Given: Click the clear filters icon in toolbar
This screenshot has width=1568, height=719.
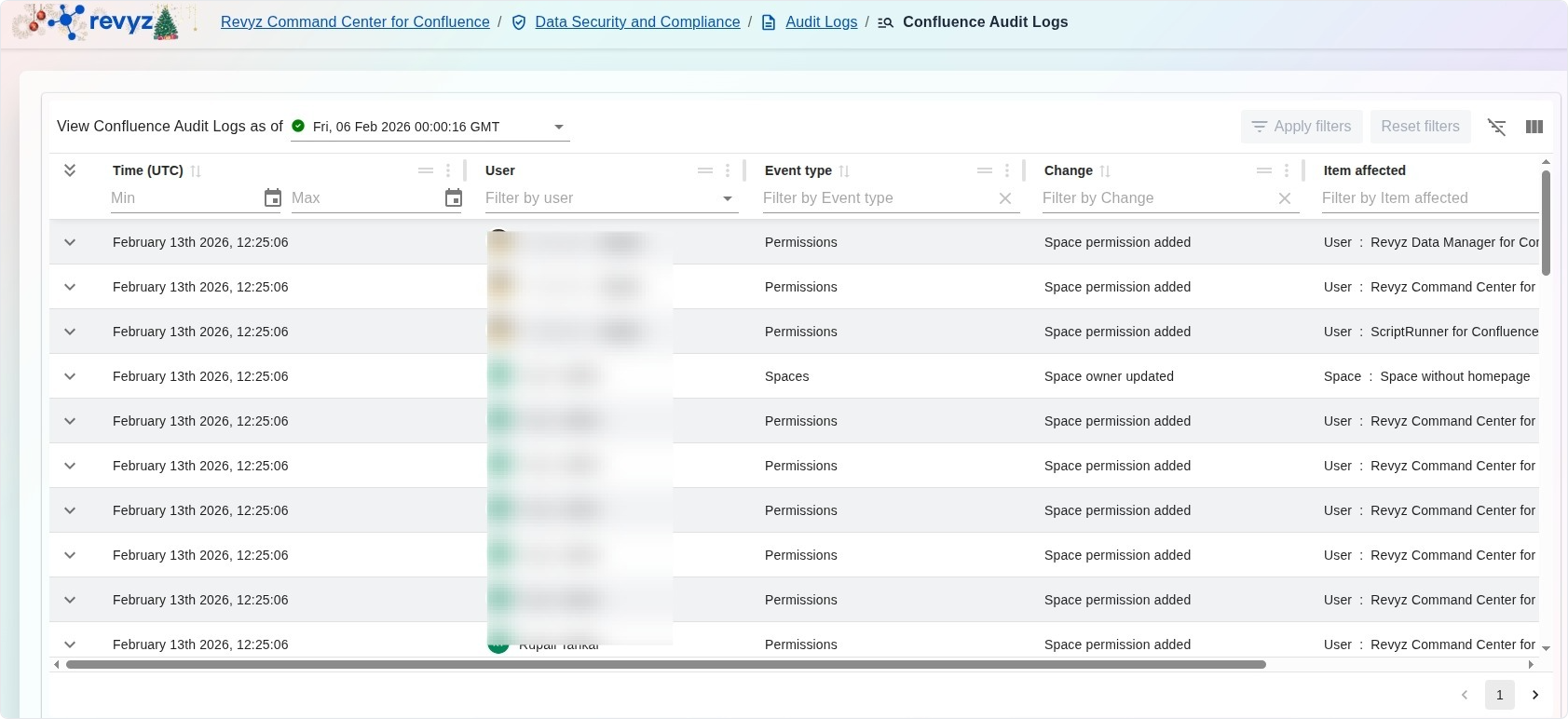Looking at the screenshot, I should click(1496, 127).
